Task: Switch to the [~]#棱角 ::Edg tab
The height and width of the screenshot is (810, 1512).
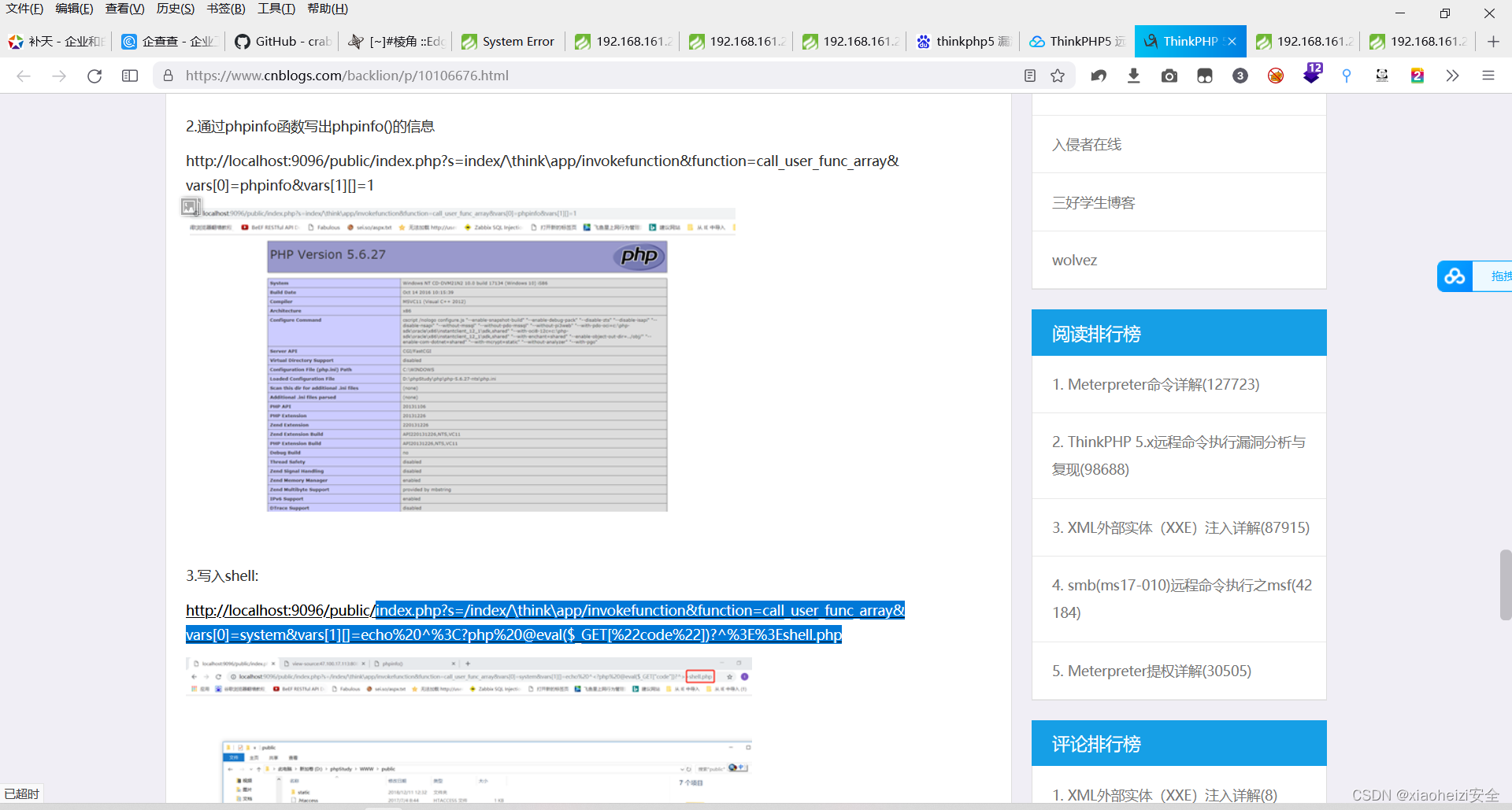Action: (x=397, y=42)
